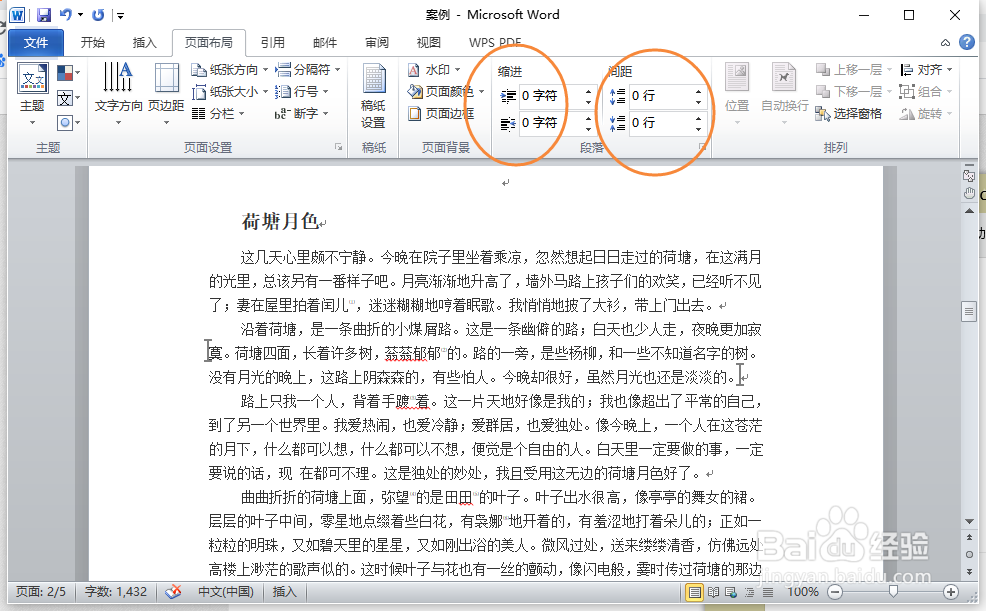Screen dimensions: 986x611
Task: Click the scrollbar down arrow
Action: click(x=969, y=522)
